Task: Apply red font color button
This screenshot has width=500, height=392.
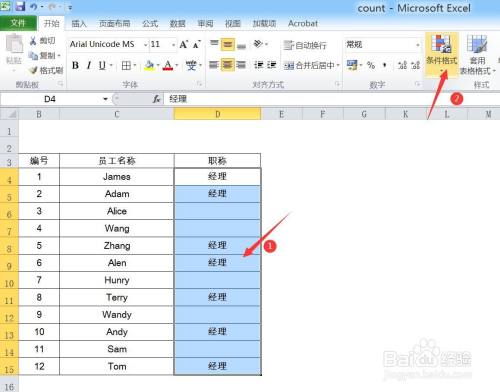Action: point(168,65)
